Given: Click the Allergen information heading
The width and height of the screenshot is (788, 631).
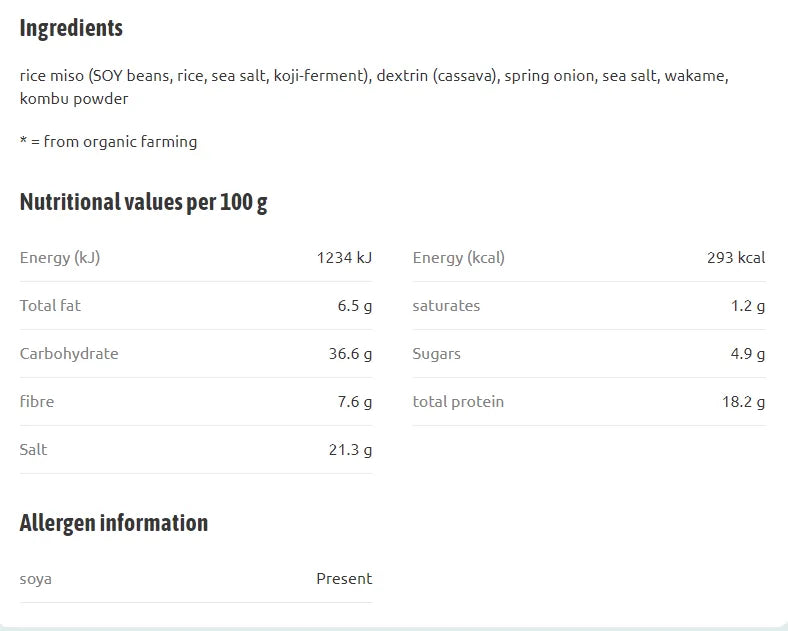Looking at the screenshot, I should (114, 523).
